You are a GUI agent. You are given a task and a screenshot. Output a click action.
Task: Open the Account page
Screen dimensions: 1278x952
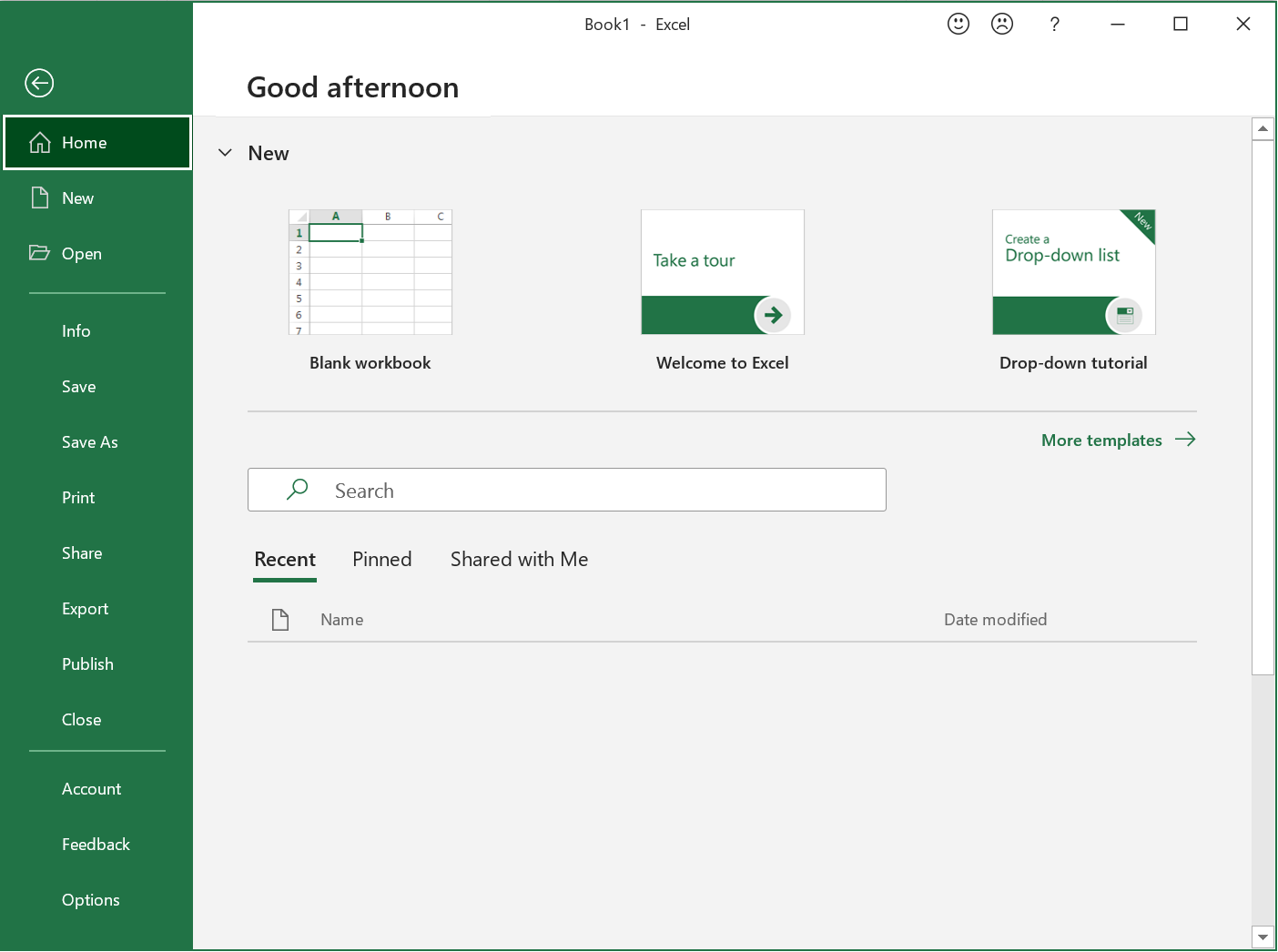[x=97, y=789]
